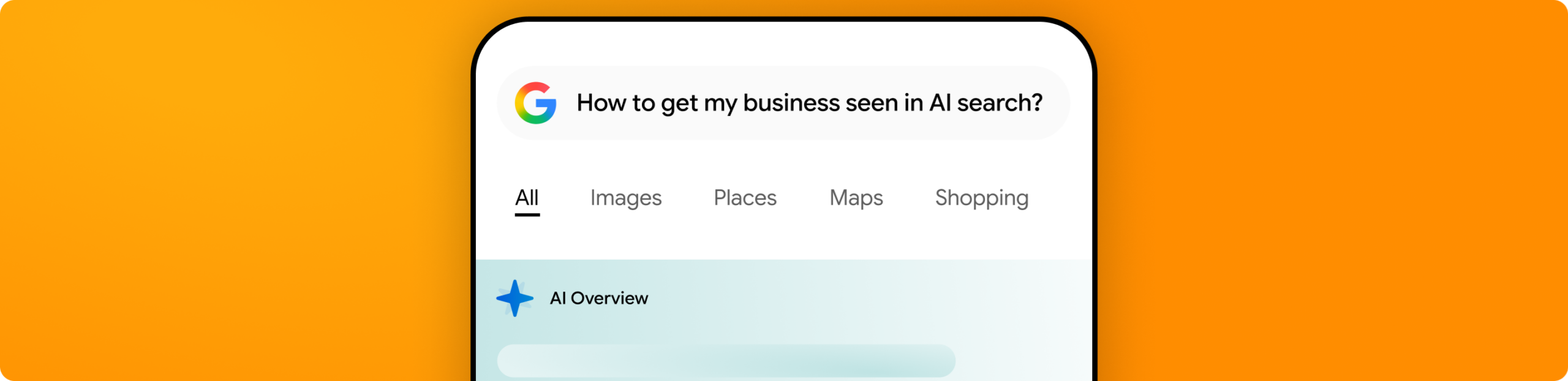Click "How to" at the query's start

(x=616, y=103)
